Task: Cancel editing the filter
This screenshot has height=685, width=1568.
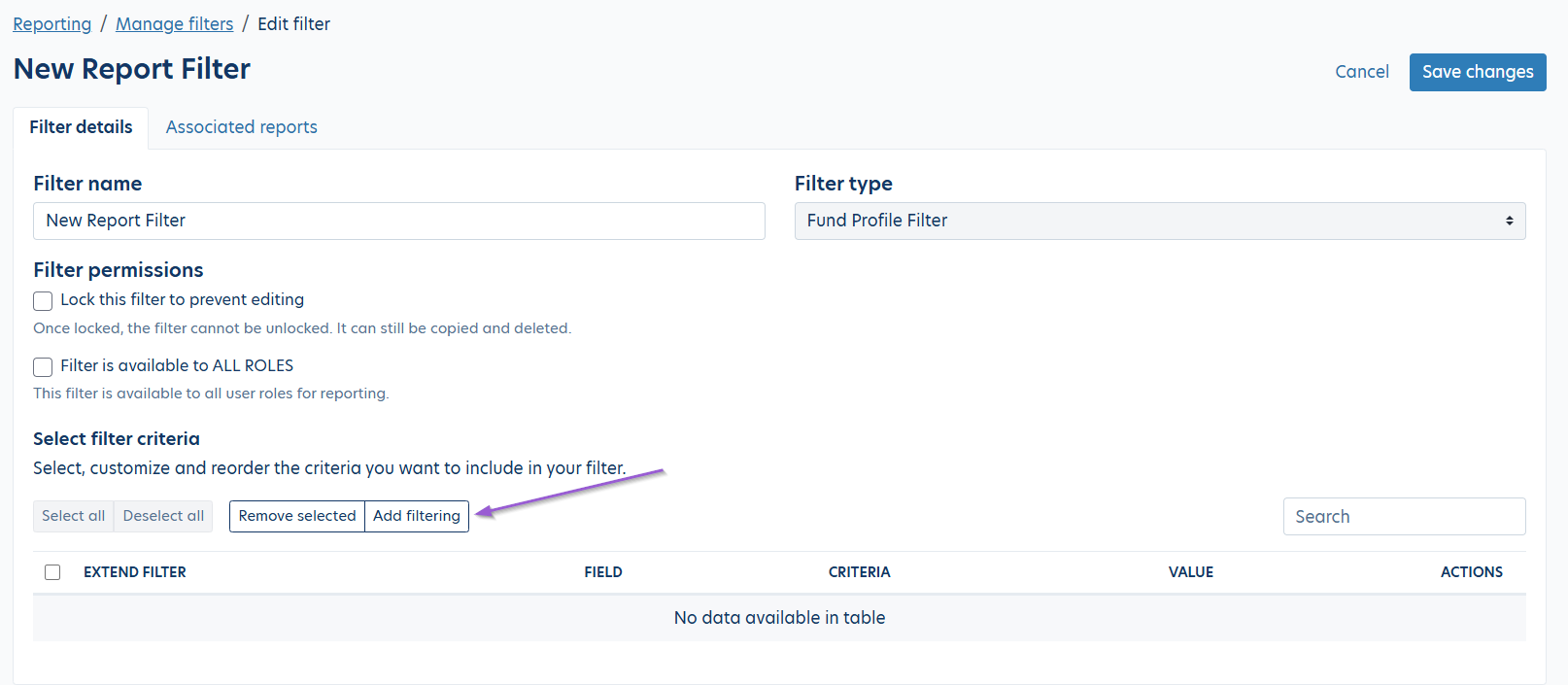Action: (1361, 72)
